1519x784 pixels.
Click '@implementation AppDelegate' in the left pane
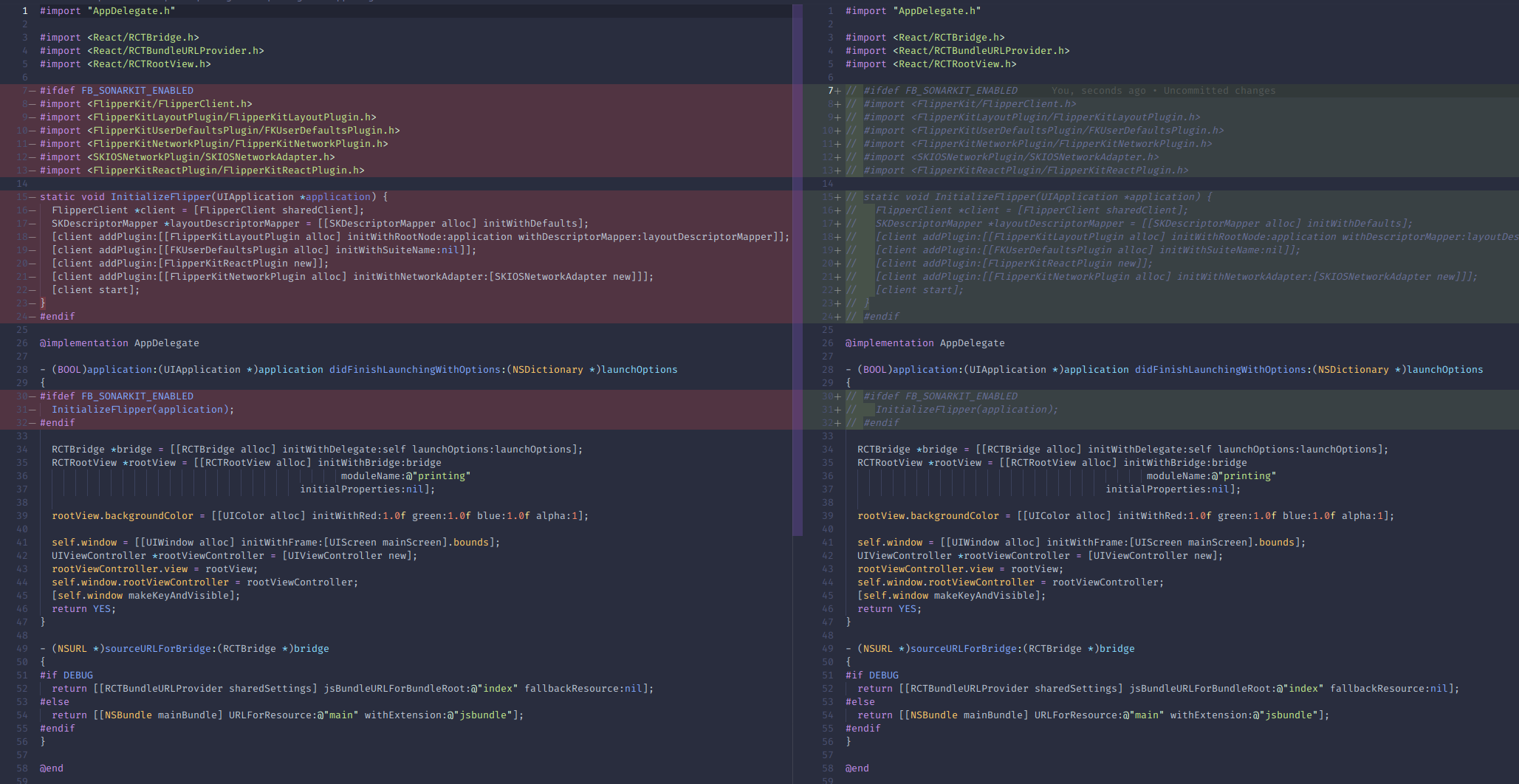pos(120,343)
